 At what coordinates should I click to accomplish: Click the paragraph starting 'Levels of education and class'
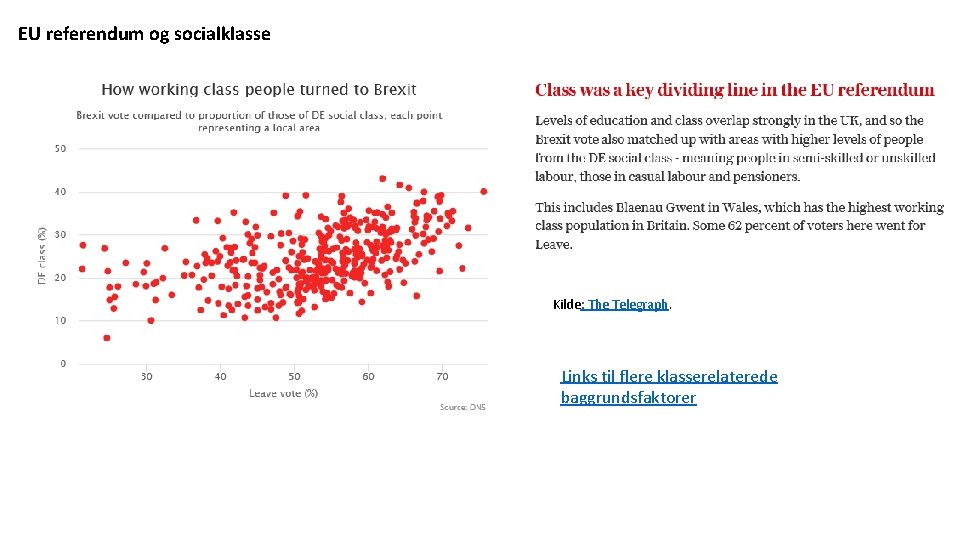(735, 148)
